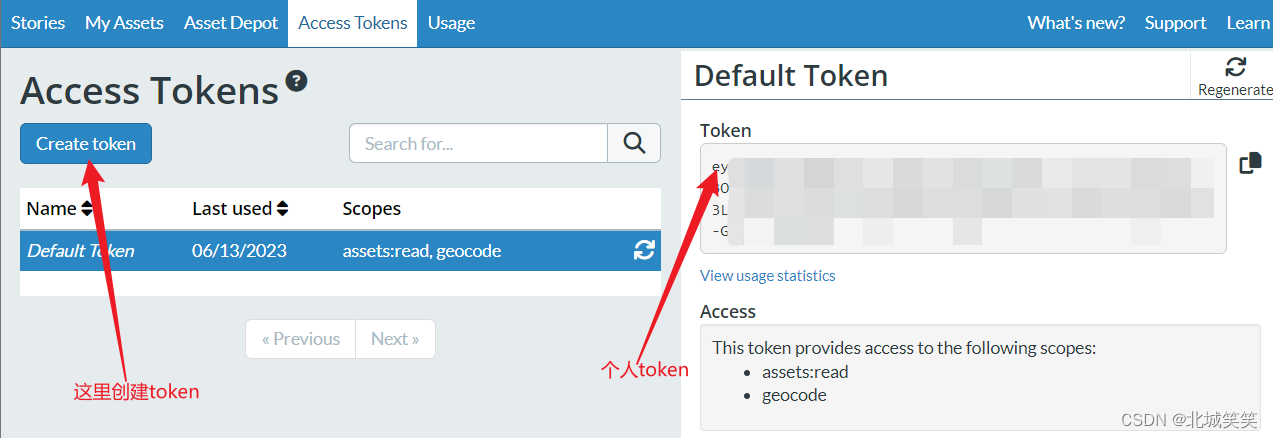Select the Access Tokens tab
The image size is (1273, 438).
coord(353,23)
